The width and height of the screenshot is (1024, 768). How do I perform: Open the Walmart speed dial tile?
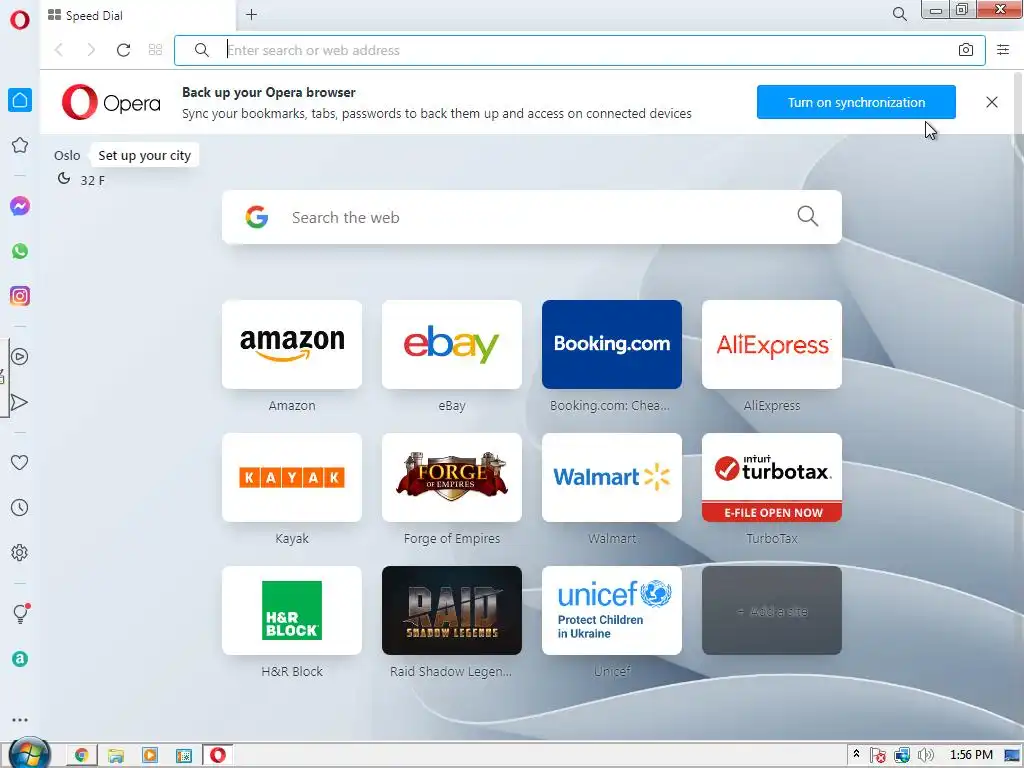point(612,477)
